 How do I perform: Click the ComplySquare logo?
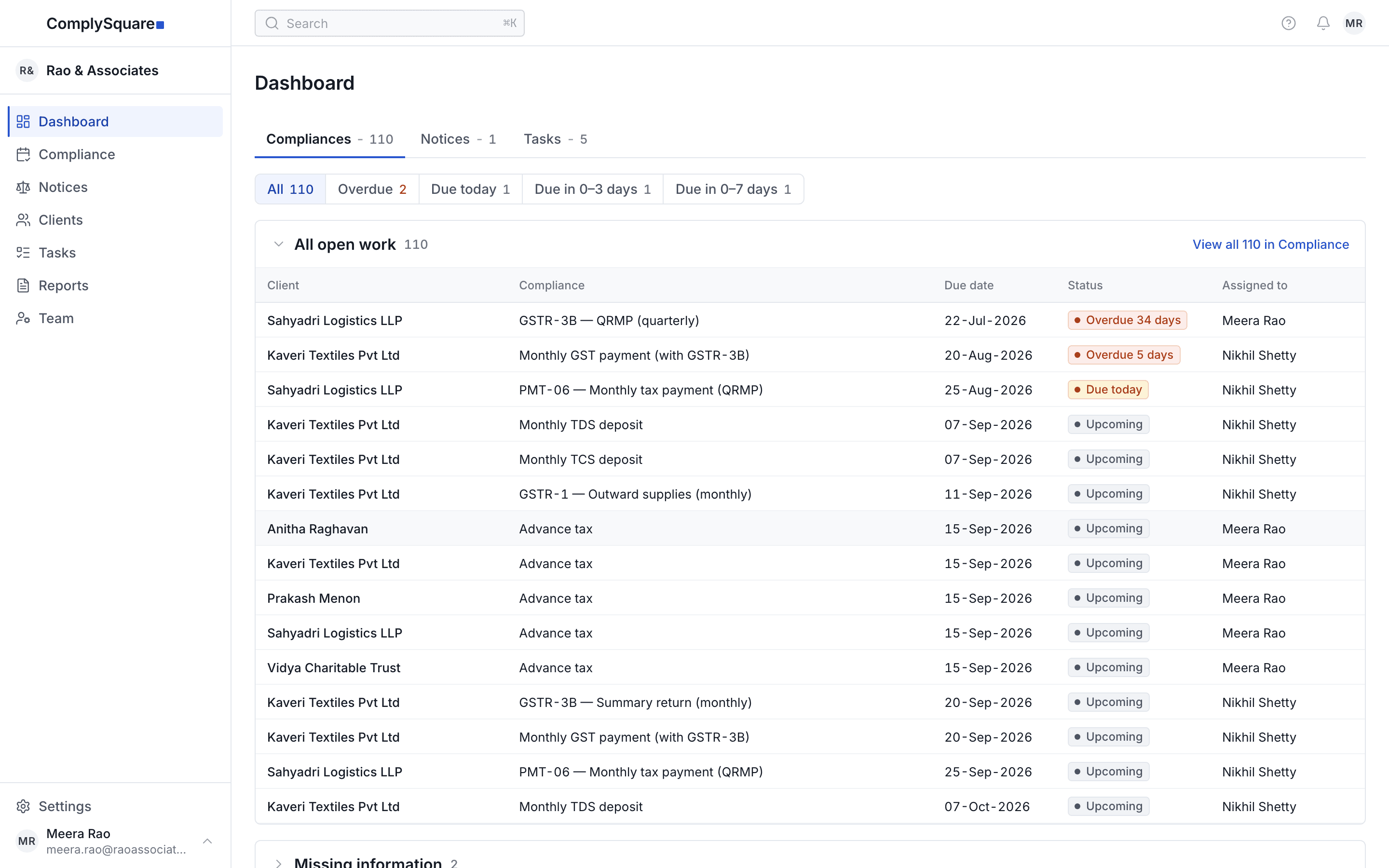point(105,24)
